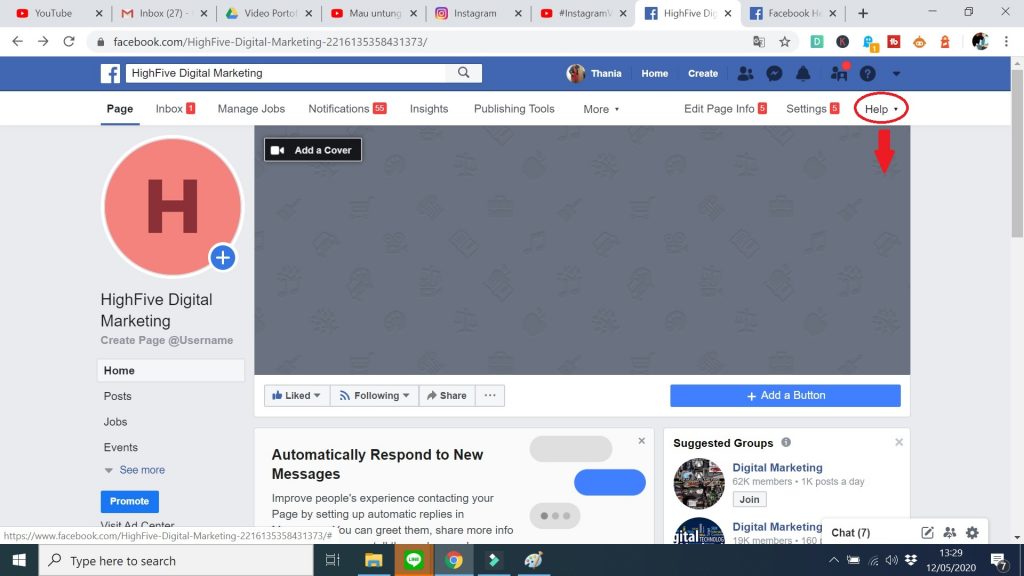Open Messenger icon in Facebook header
This screenshot has height=576, width=1024.
coord(774,74)
